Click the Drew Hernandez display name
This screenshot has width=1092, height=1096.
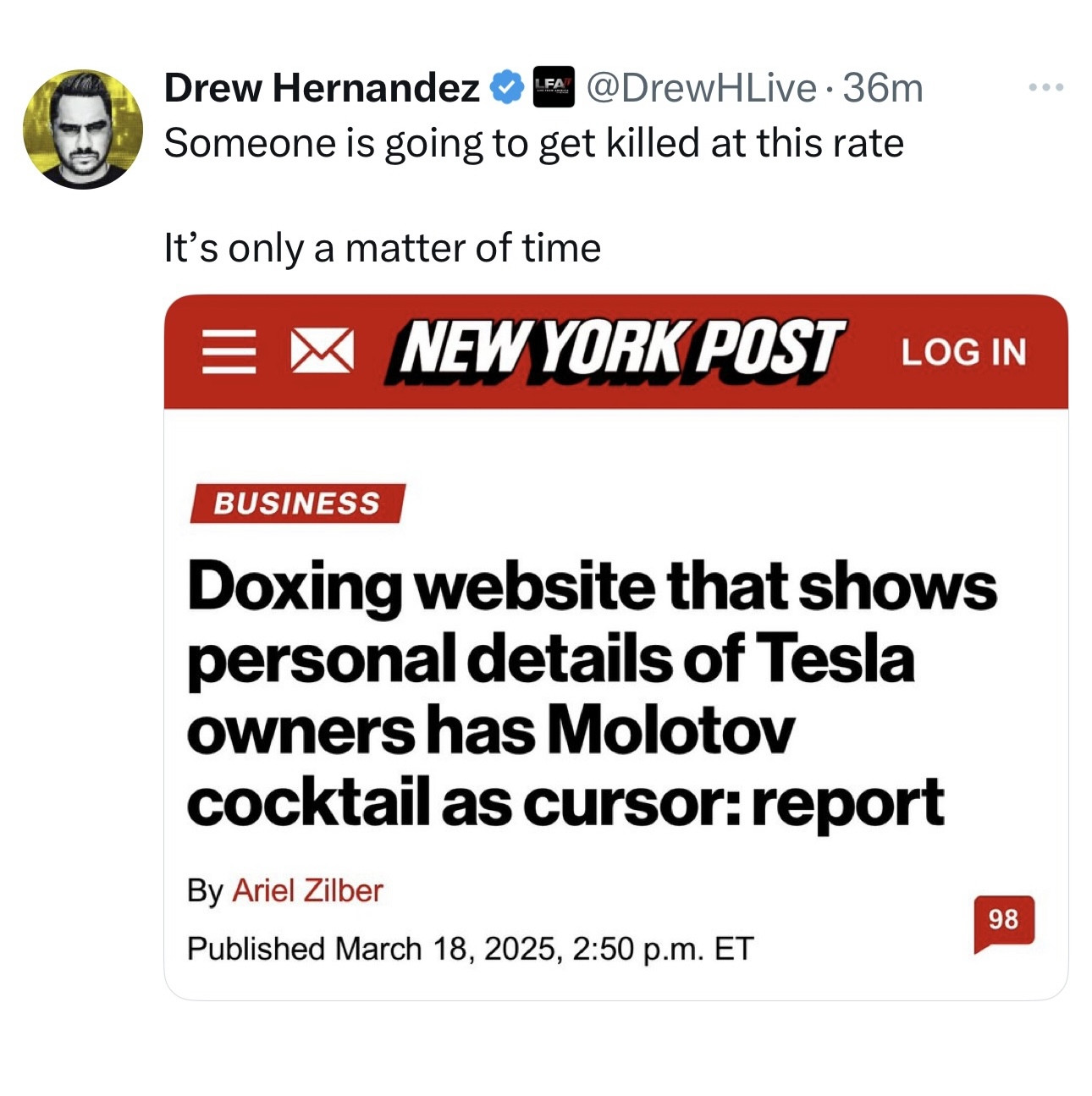click(321, 88)
